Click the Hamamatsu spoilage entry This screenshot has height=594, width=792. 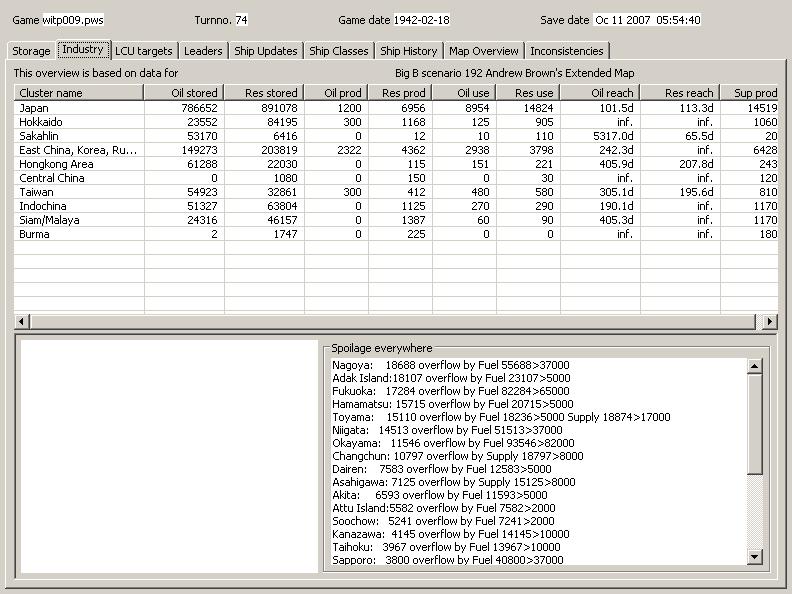coord(453,404)
